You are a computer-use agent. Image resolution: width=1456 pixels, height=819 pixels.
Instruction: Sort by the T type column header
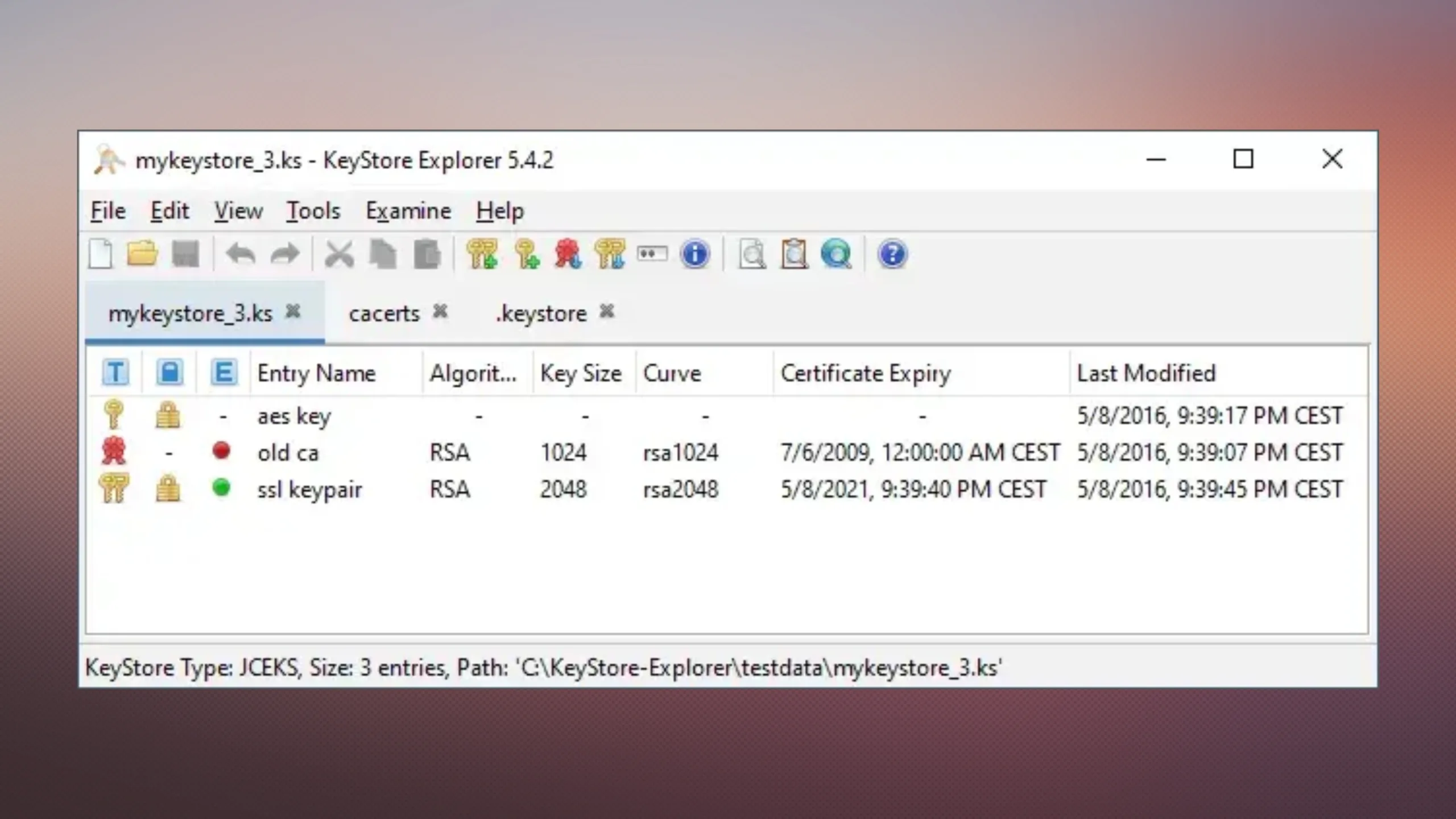(115, 373)
